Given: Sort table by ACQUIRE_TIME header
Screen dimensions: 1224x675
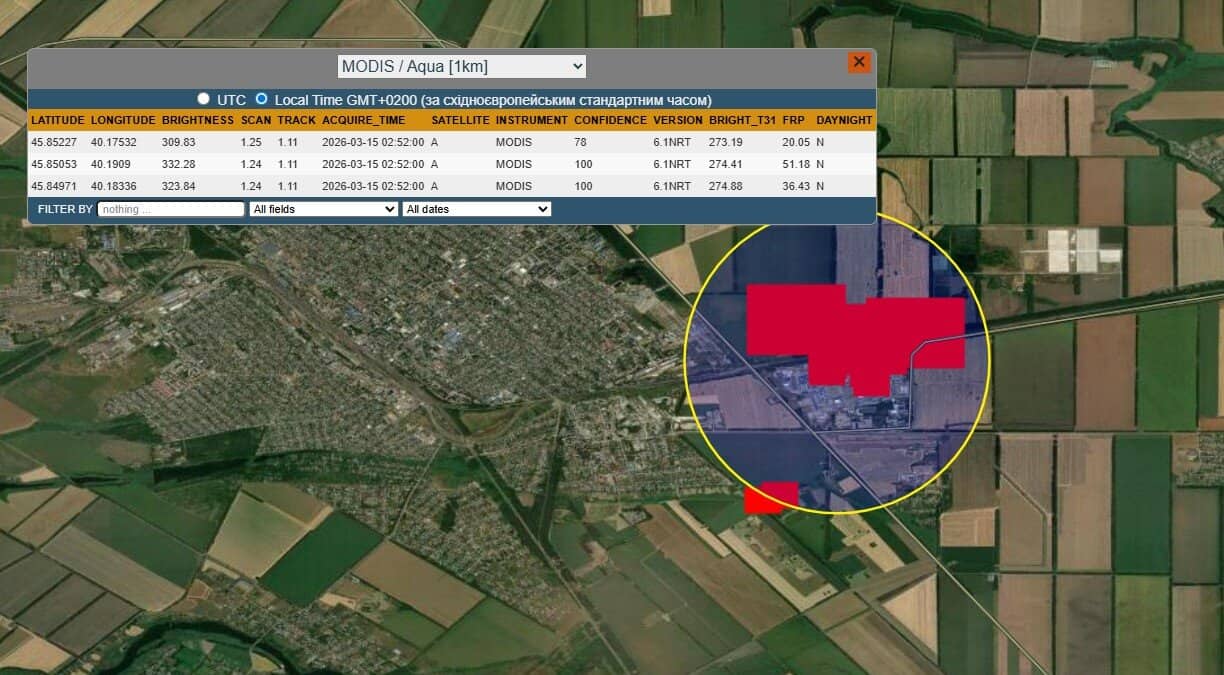Looking at the screenshot, I should 363,120.
